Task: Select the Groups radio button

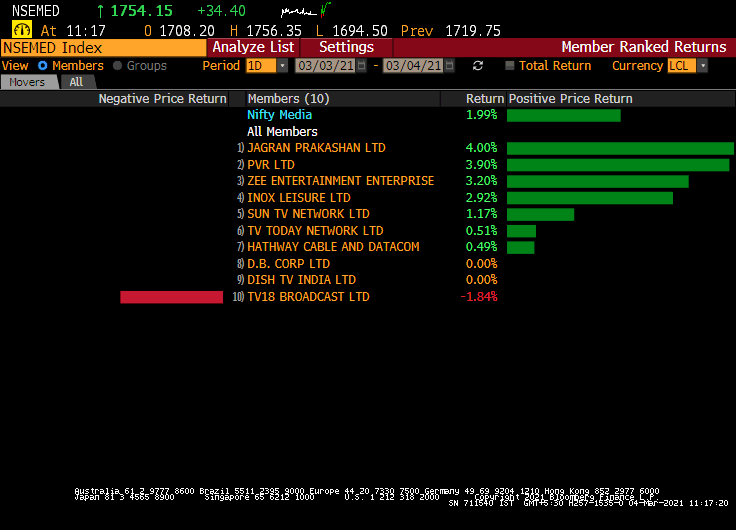Action: tap(118, 66)
